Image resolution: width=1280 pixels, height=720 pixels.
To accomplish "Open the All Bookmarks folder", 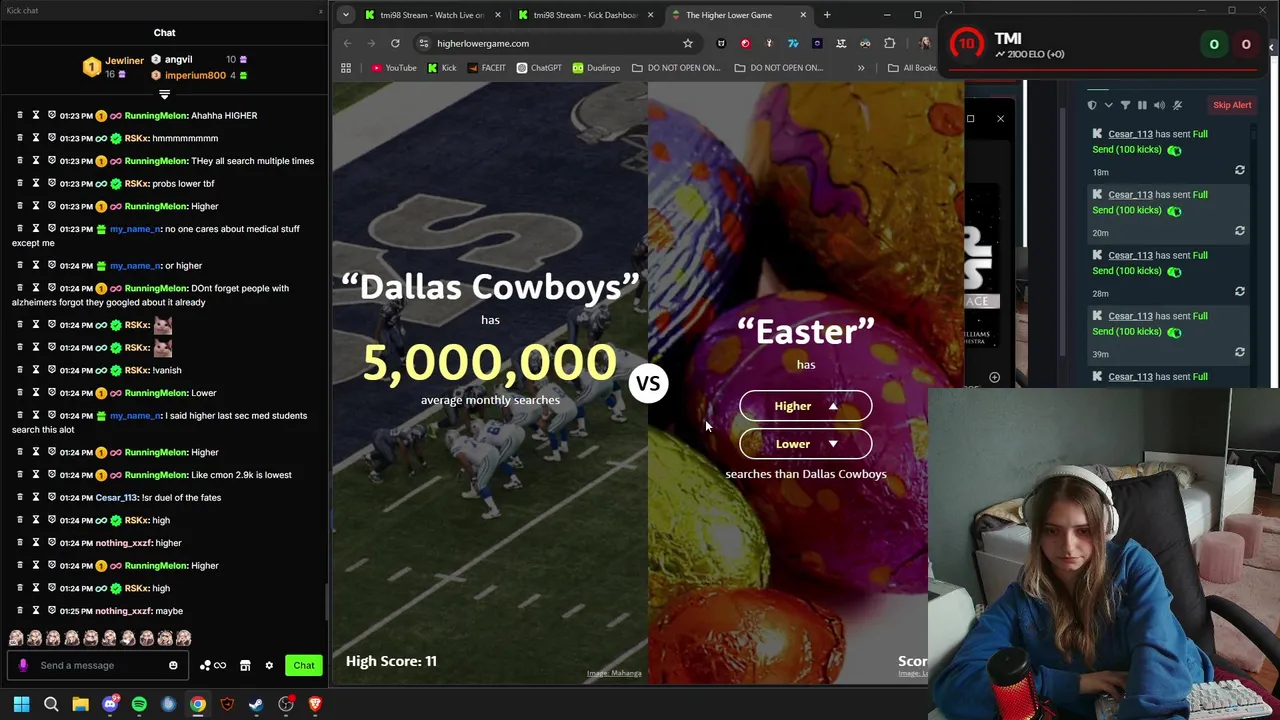I will (912, 68).
